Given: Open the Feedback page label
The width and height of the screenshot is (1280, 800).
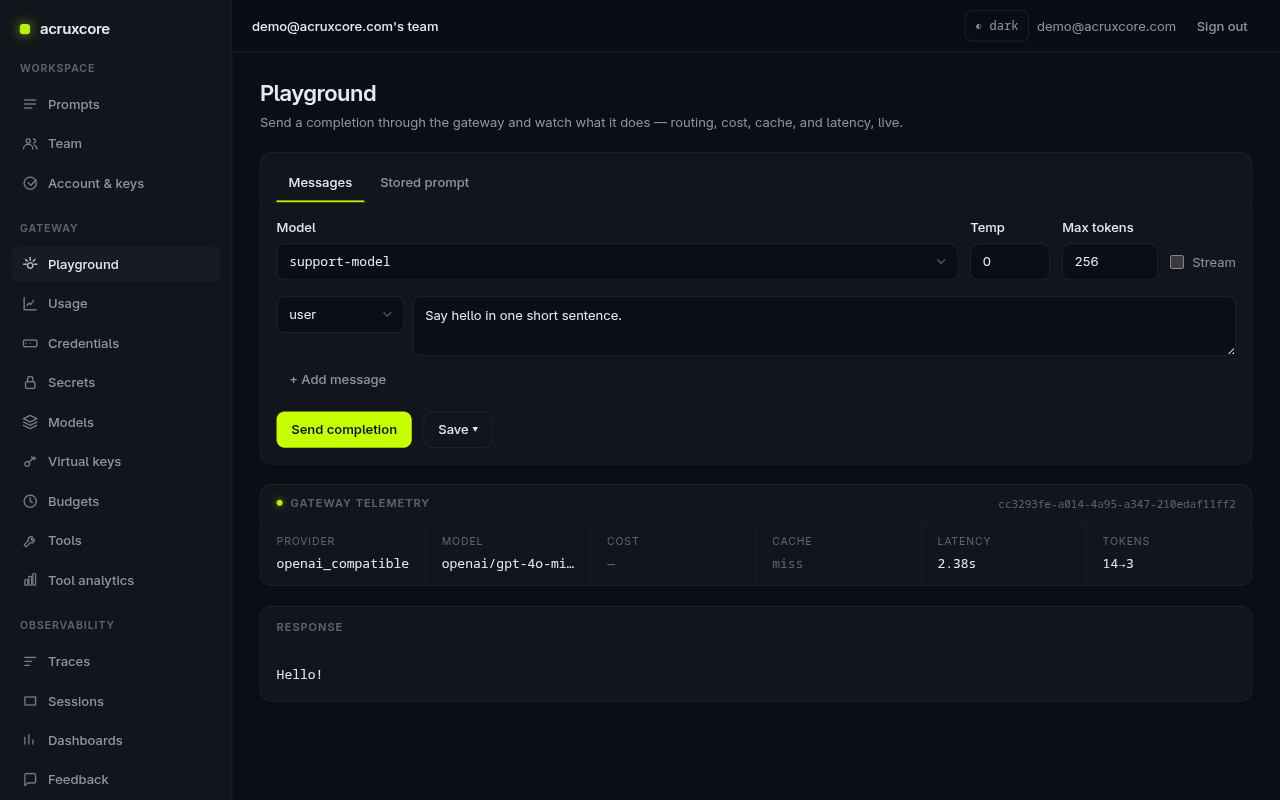Looking at the screenshot, I should [78, 779].
